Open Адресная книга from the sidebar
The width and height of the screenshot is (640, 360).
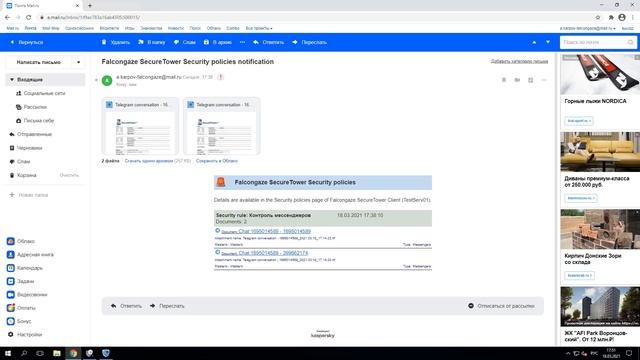[x=30, y=255]
